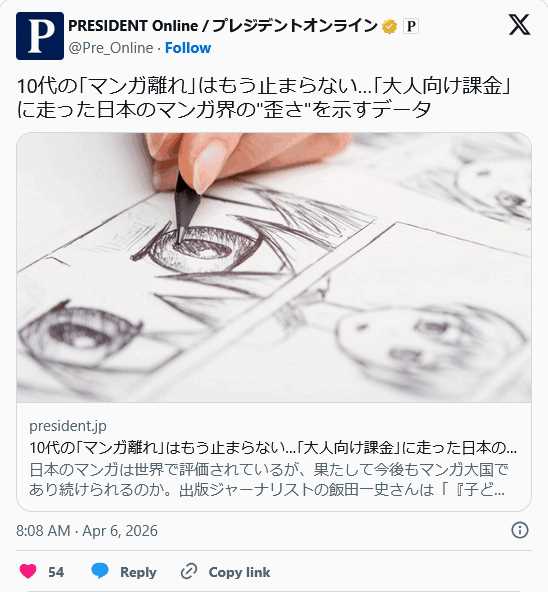This screenshot has width=548, height=592.
Task: Click the article description preview text
Action: [x=269, y=480]
